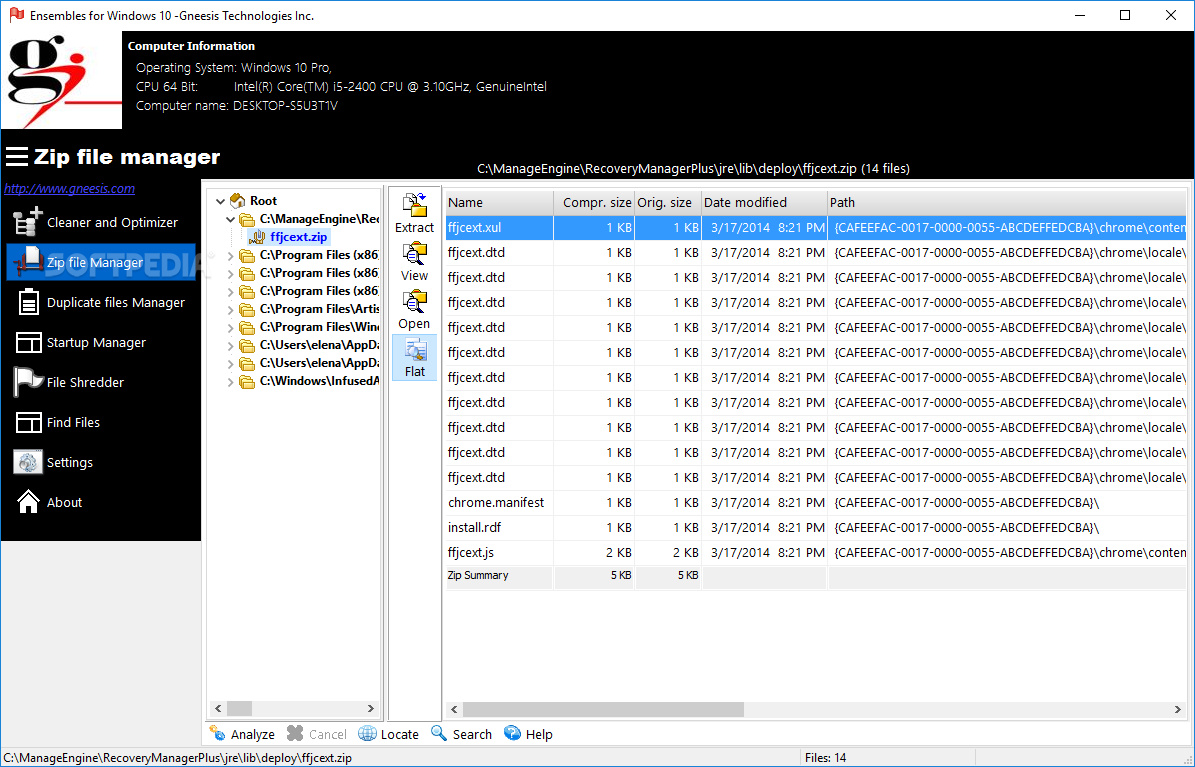Screen dimensions: 1195x767
Task: Click the Search button
Action: click(462, 734)
